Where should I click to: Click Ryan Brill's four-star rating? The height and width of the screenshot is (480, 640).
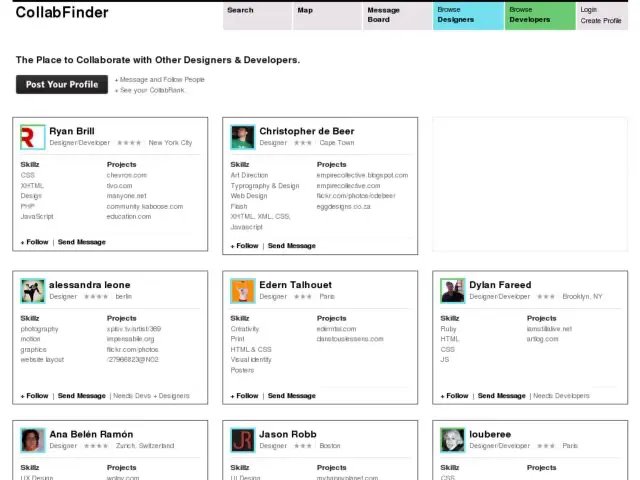click(x=129, y=143)
